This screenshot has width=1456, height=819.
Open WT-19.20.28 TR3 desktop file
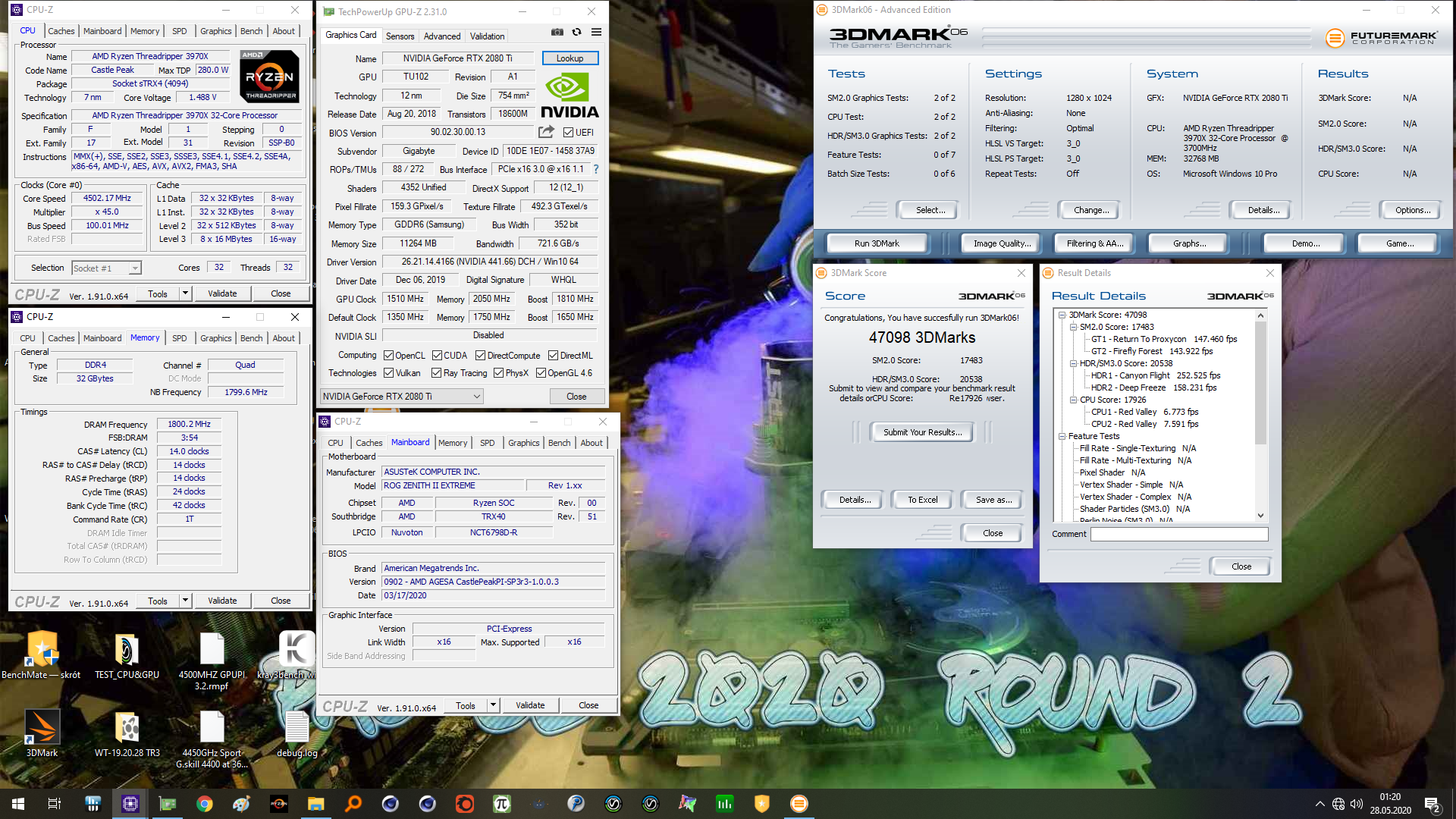tap(127, 734)
